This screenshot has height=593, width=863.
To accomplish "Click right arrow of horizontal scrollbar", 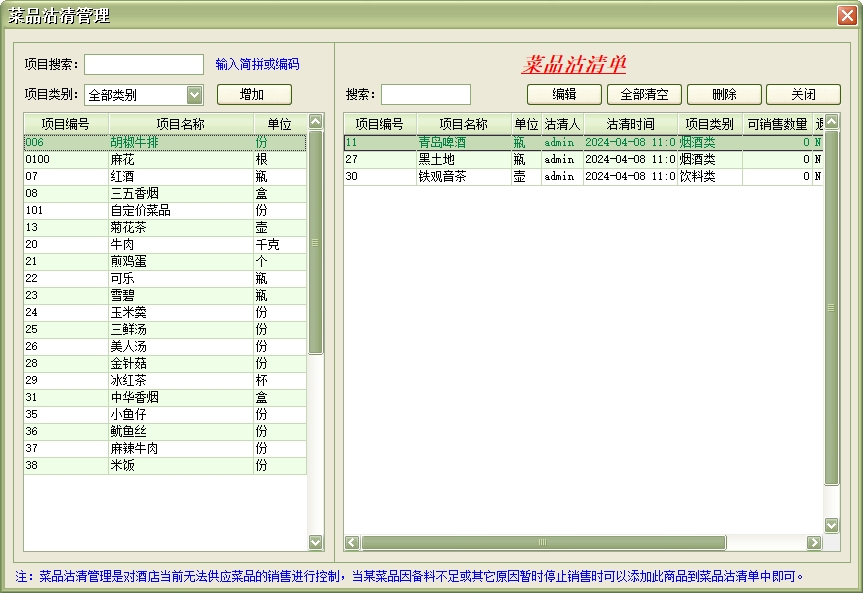I will (814, 542).
